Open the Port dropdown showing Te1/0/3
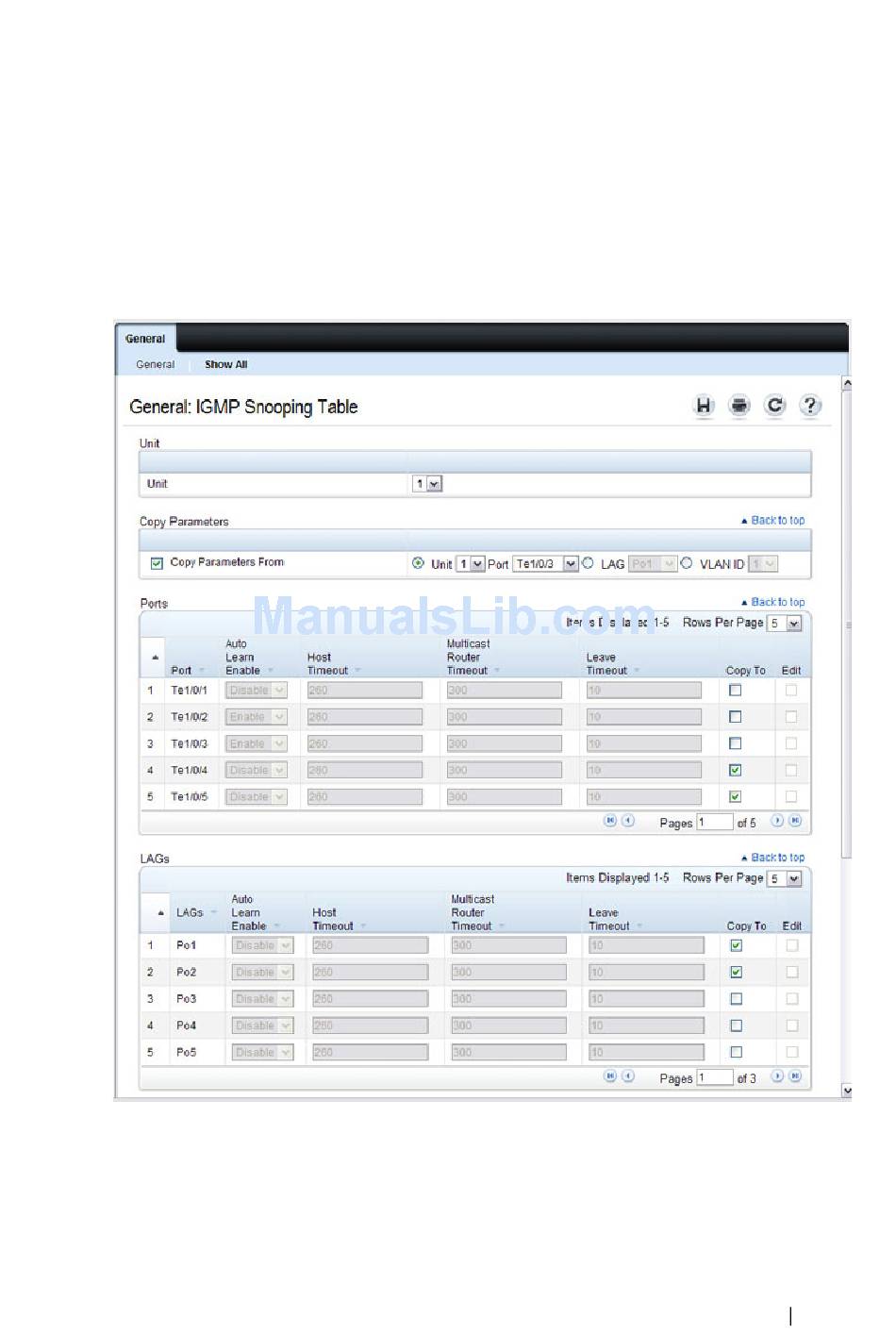The width and height of the screenshot is (896, 1334). [x=545, y=564]
